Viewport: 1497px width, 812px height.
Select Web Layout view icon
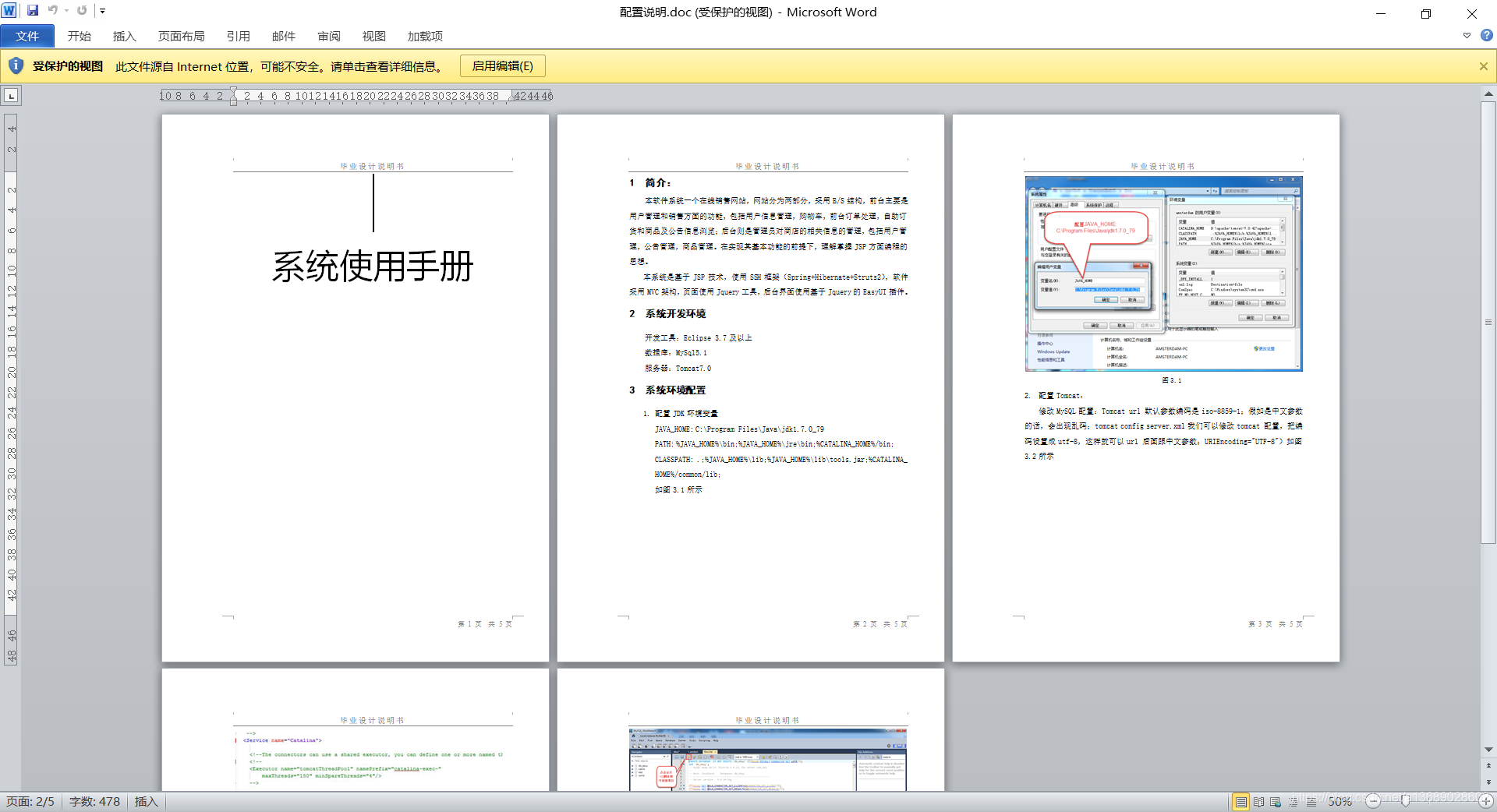1276,802
